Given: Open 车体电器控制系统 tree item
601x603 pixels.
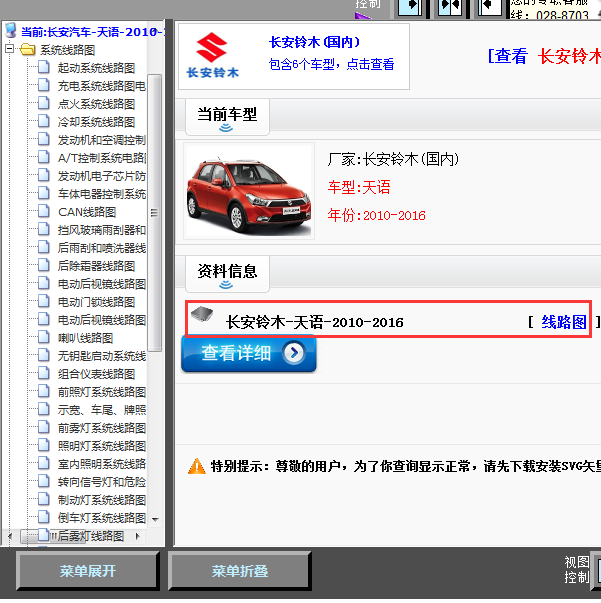Looking at the screenshot, I should pyautogui.click(x=102, y=194).
